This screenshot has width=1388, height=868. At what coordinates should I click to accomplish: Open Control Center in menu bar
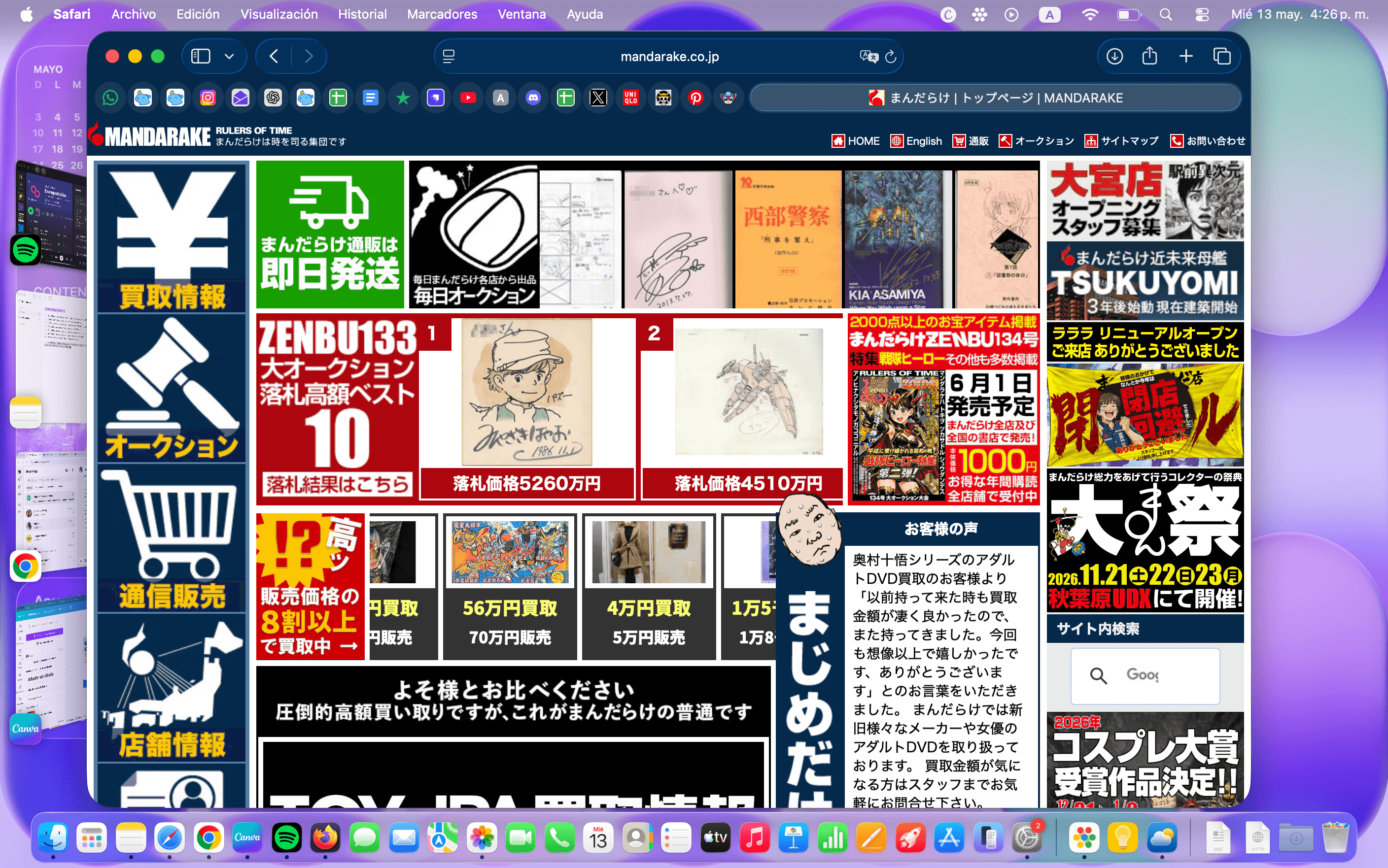[x=1202, y=14]
